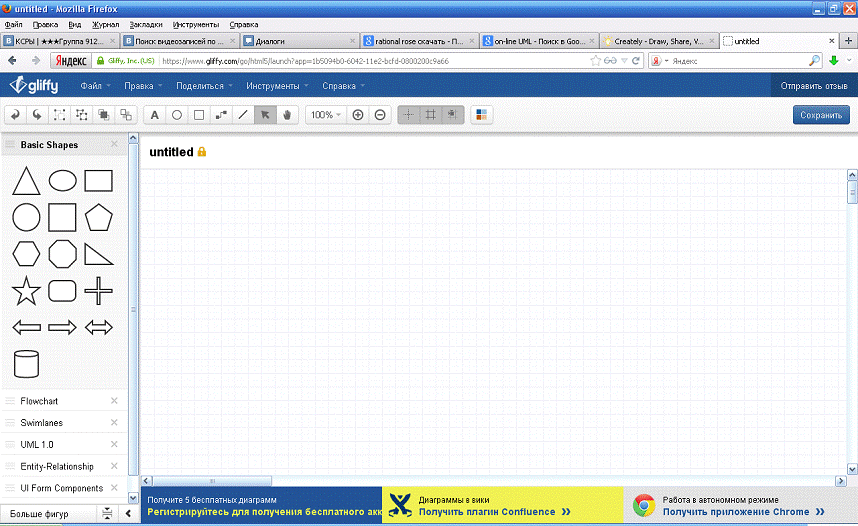
Task: Pick the Line drawing tool
Action: 243,115
